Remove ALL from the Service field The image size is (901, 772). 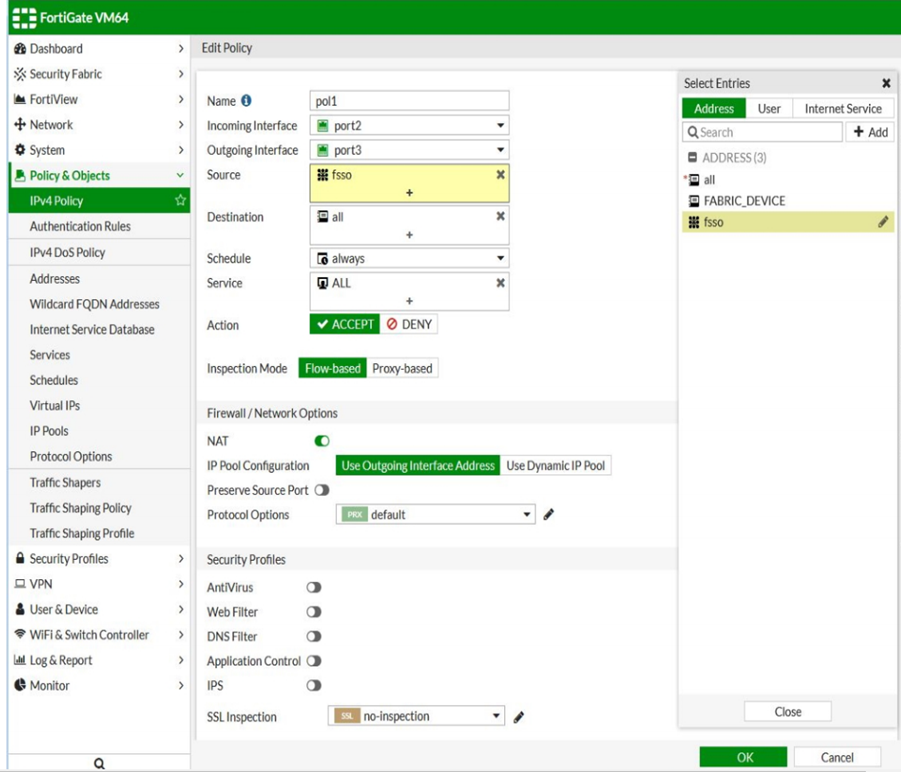[x=500, y=283]
